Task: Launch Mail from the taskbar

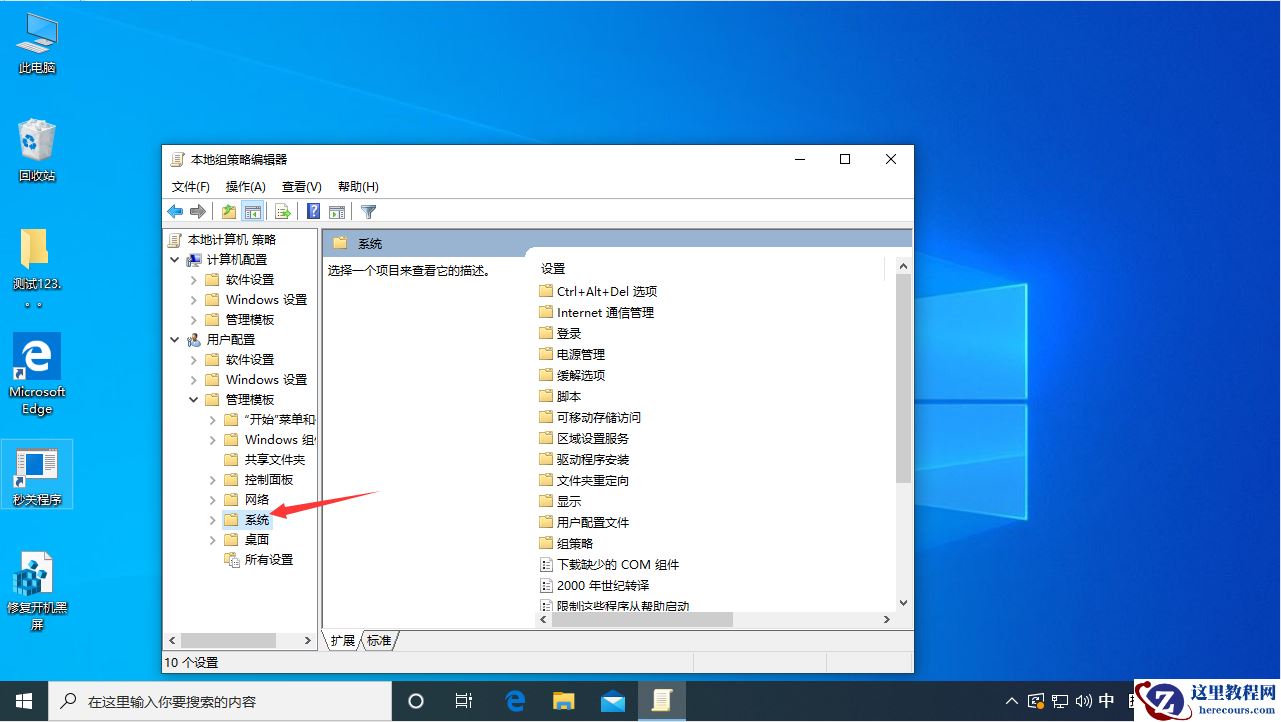Action: coord(612,700)
